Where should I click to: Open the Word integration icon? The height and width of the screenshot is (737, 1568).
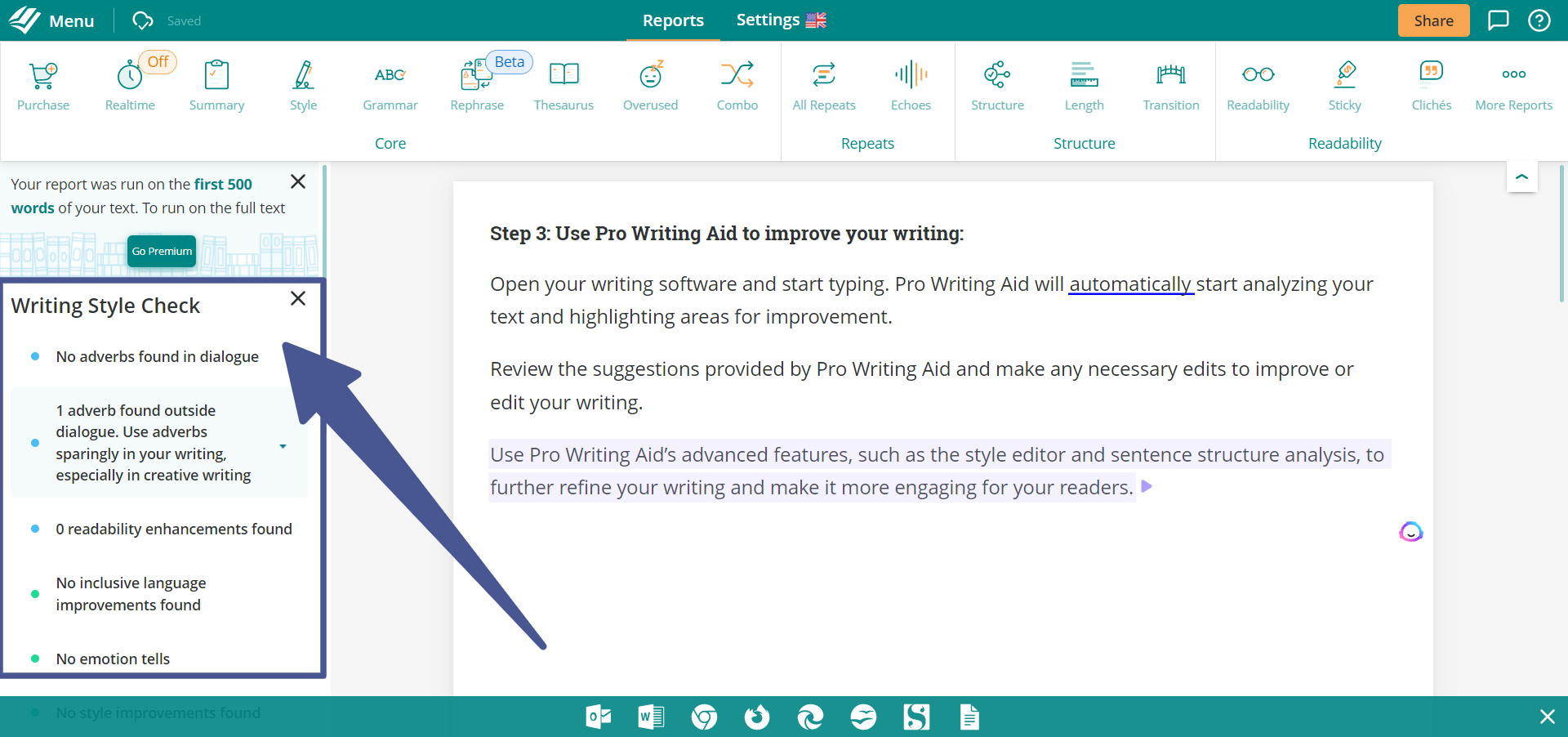(651, 717)
